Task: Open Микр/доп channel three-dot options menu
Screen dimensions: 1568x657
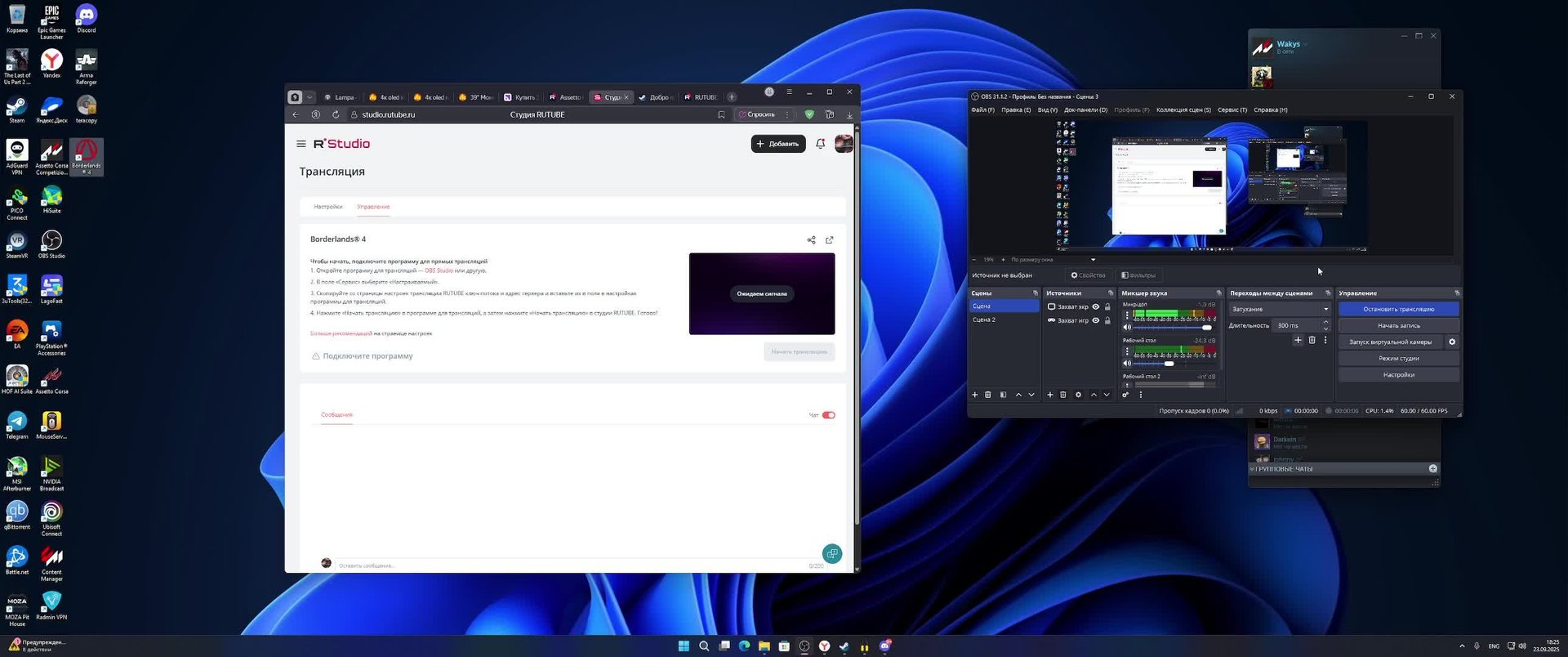Action: click(x=1127, y=315)
